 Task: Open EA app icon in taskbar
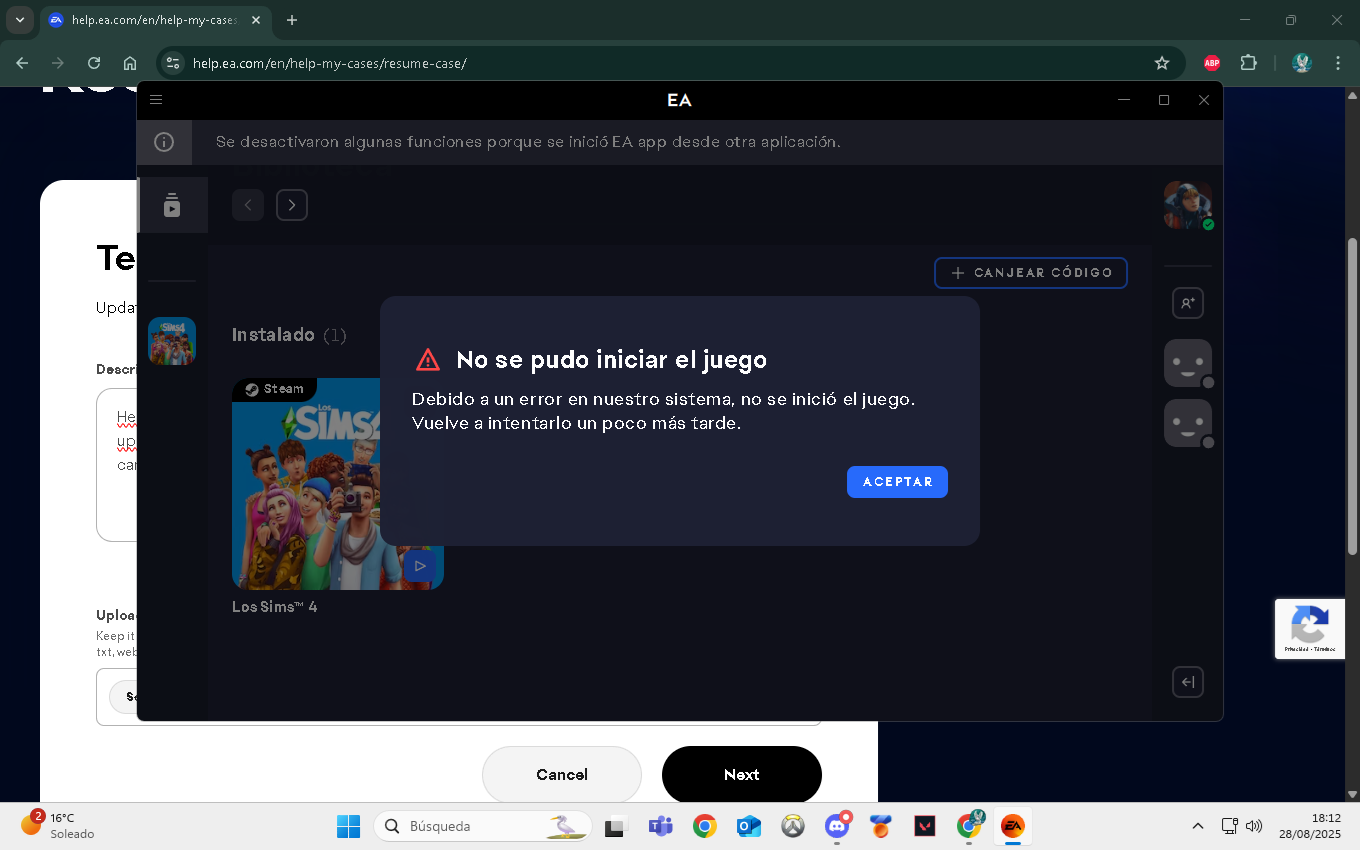click(1013, 826)
